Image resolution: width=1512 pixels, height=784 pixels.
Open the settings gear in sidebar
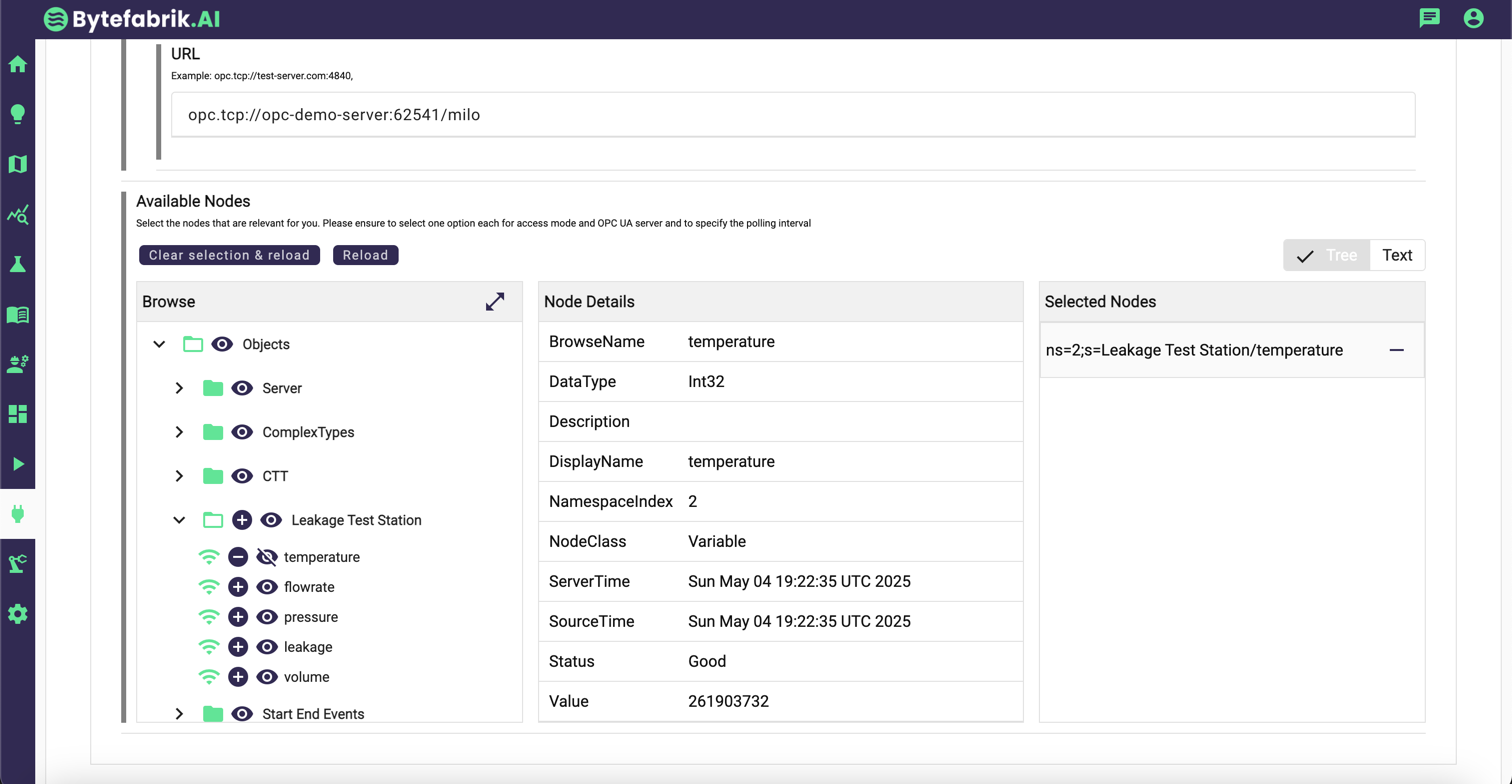point(17,614)
